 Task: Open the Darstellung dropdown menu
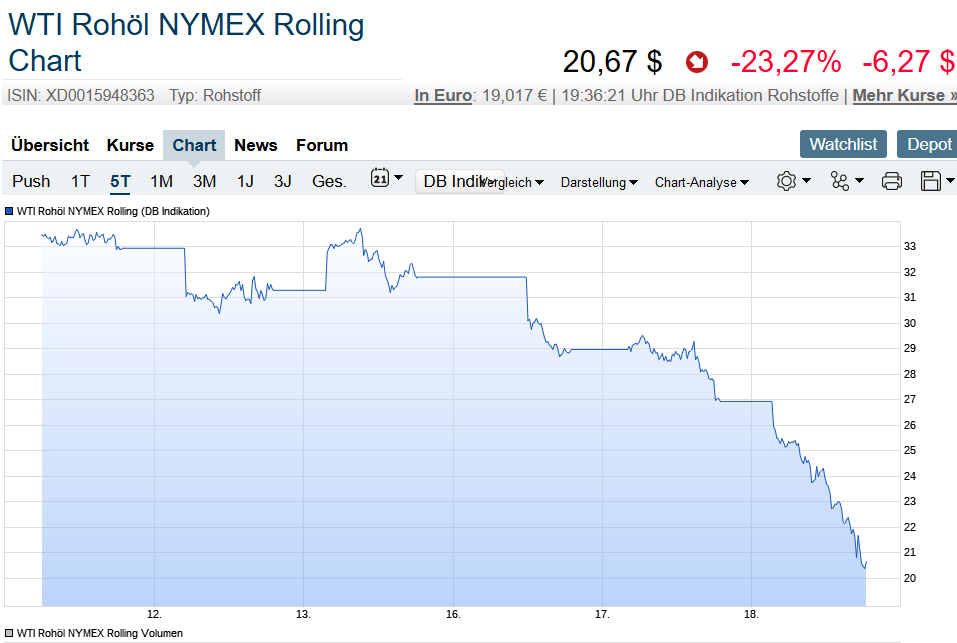coord(599,182)
